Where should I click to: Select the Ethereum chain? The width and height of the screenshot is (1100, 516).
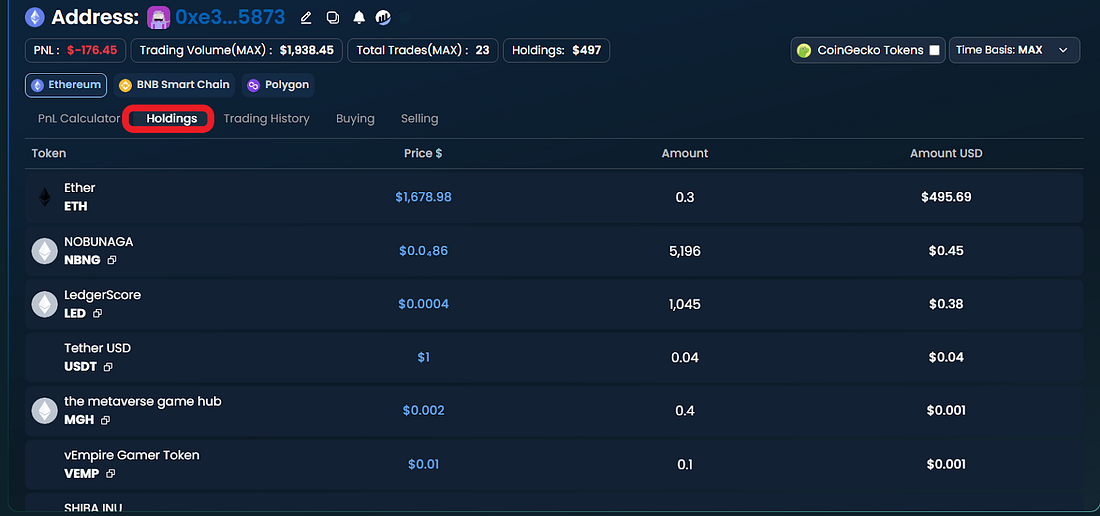pos(66,85)
